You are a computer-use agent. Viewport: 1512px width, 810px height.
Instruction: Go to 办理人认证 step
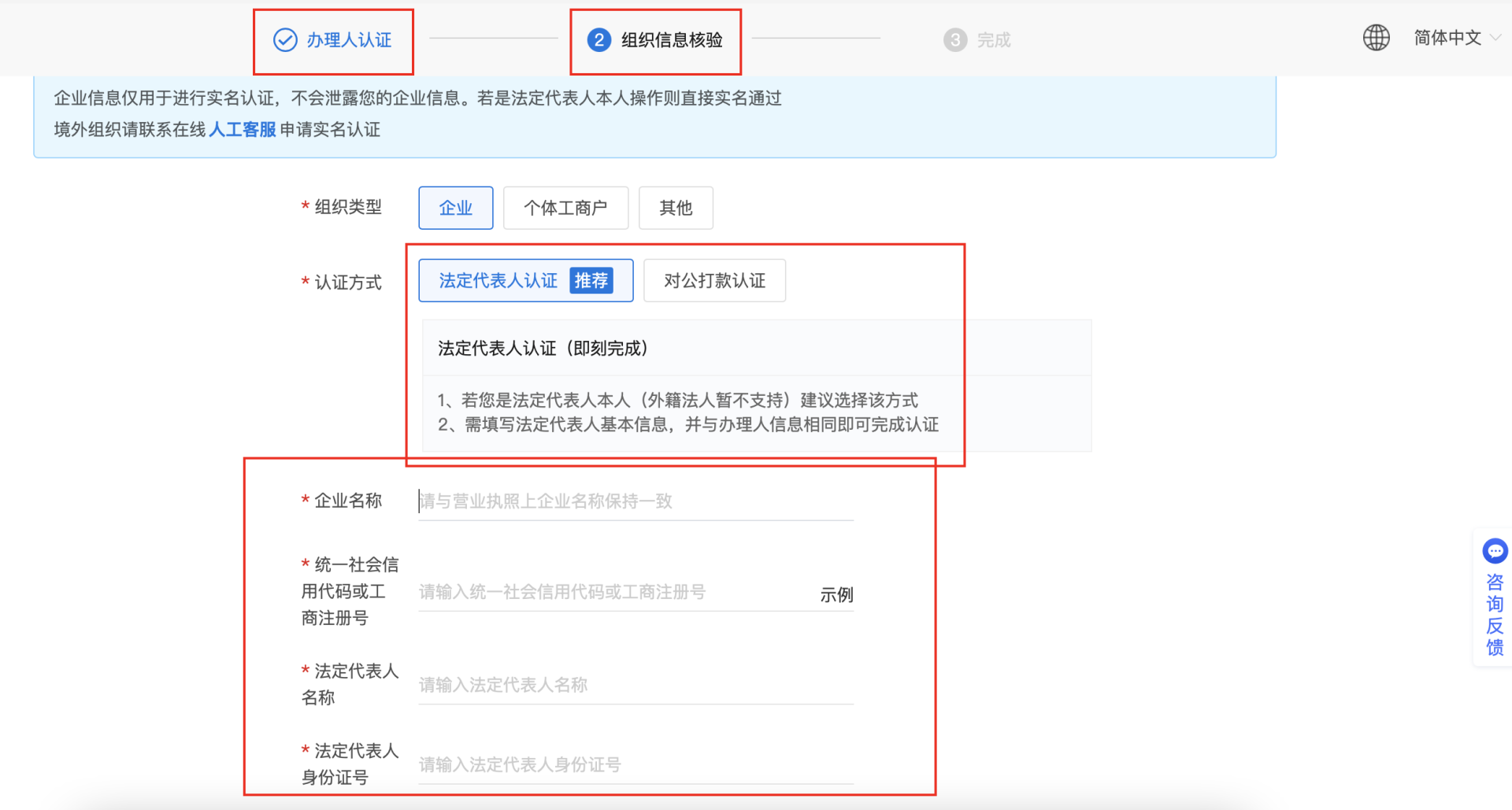click(349, 40)
